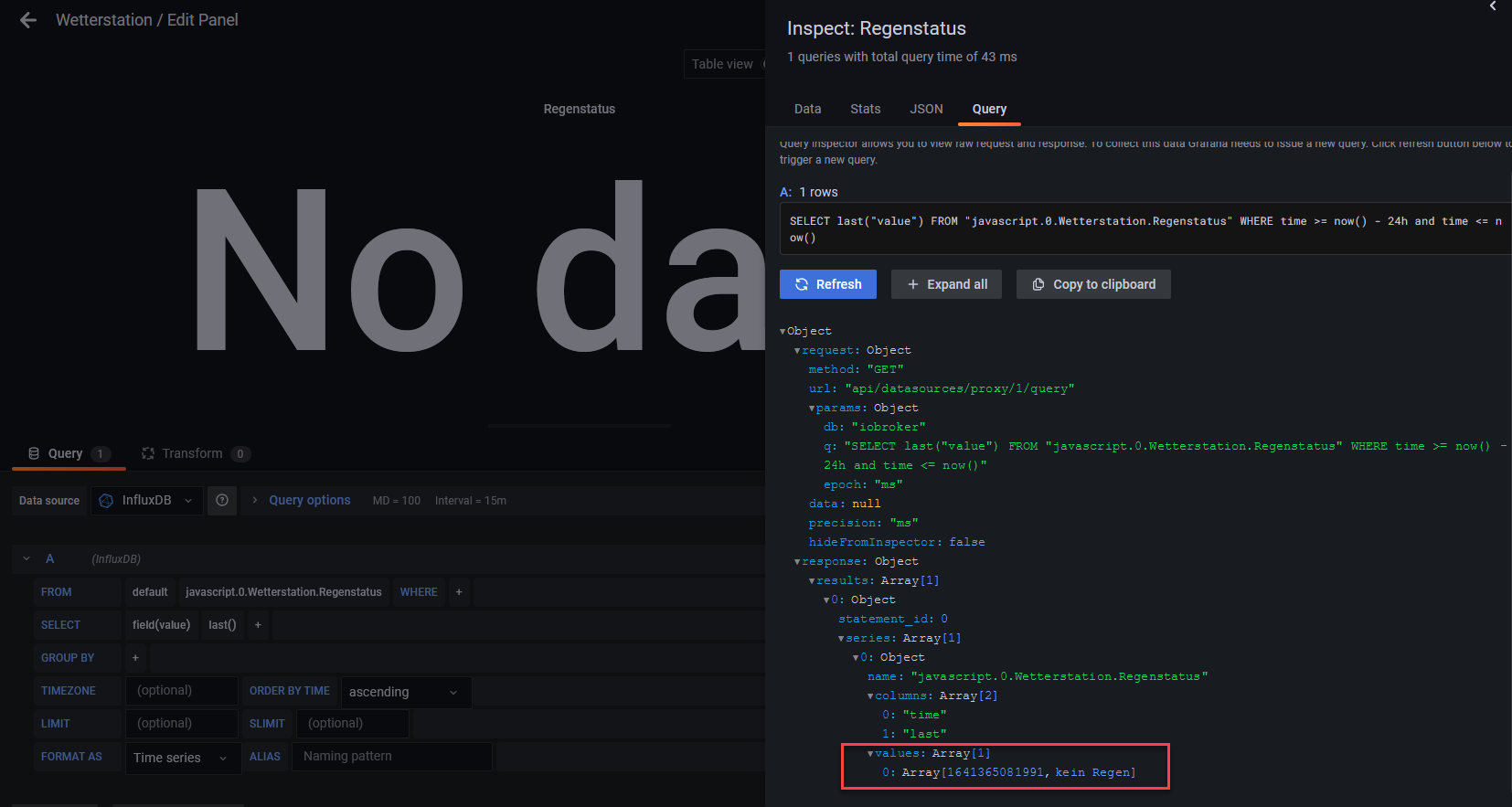Open the Transform tab

click(x=195, y=453)
